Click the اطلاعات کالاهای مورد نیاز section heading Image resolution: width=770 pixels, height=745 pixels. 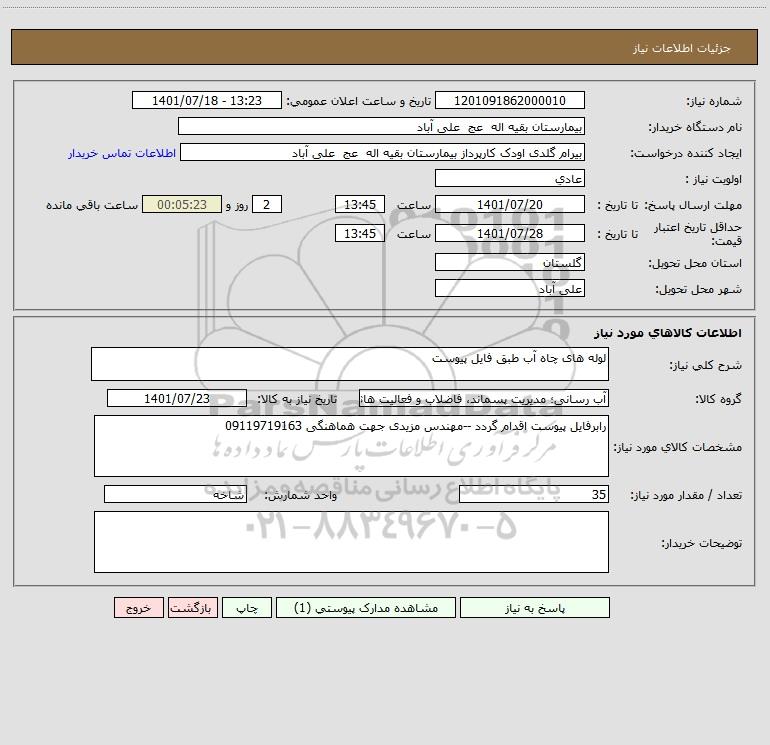(668, 333)
